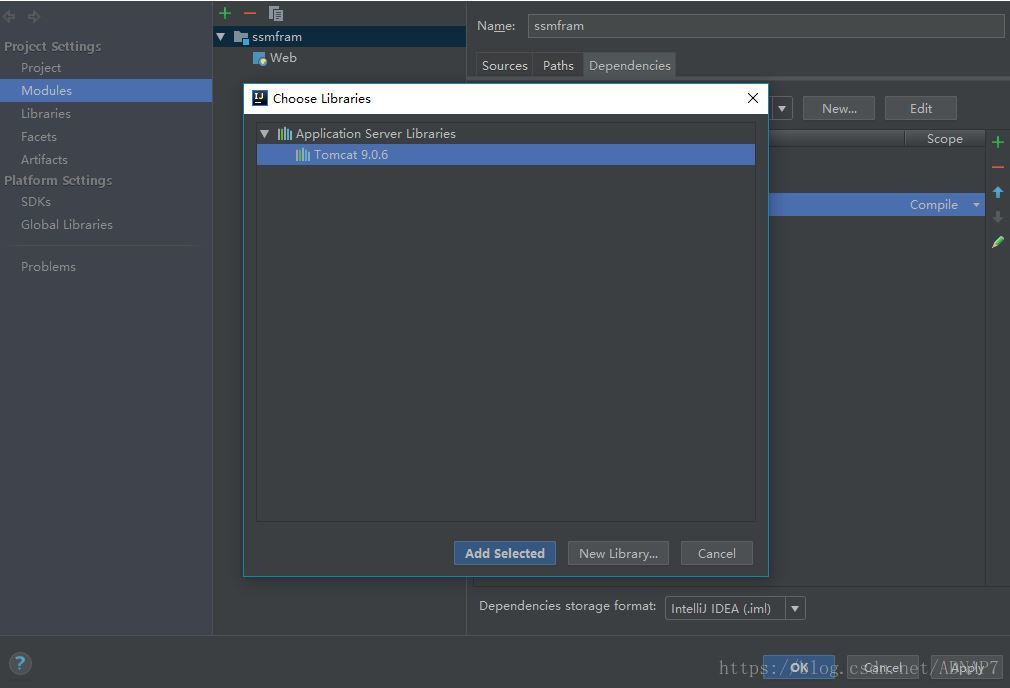The width and height of the screenshot is (1010, 688).
Task: Click Cancel in Project Structure window
Action: click(x=882, y=667)
